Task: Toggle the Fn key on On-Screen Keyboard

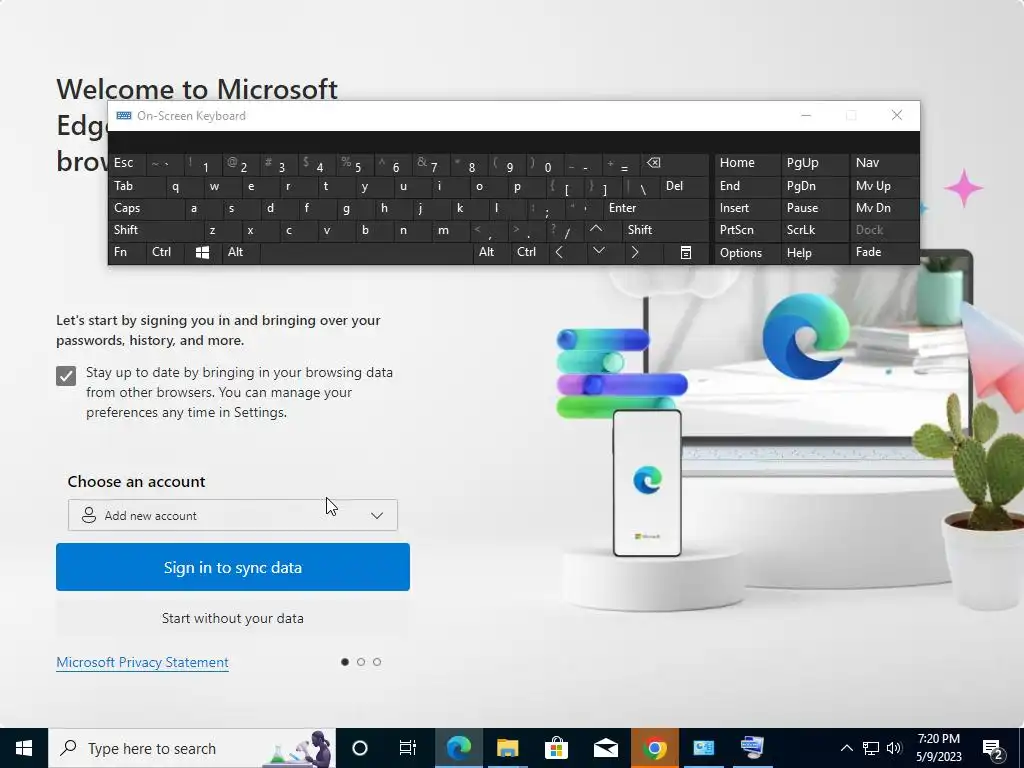Action: pos(127,252)
